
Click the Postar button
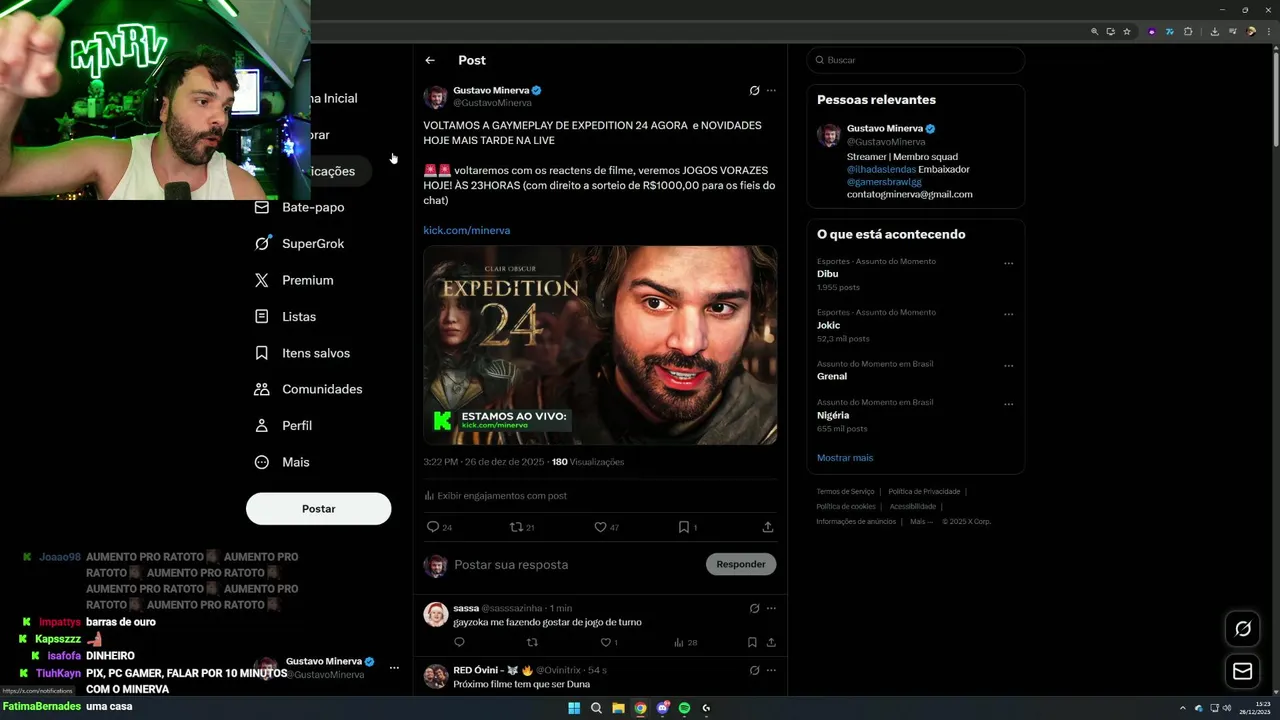pos(318,509)
